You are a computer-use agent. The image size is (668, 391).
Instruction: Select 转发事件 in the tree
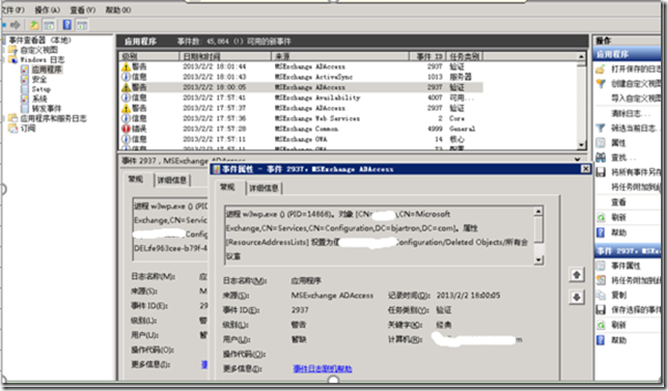46,109
